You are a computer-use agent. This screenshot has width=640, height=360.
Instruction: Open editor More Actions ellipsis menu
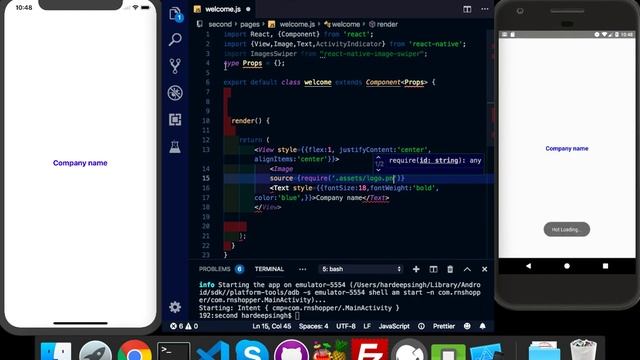point(484,9)
